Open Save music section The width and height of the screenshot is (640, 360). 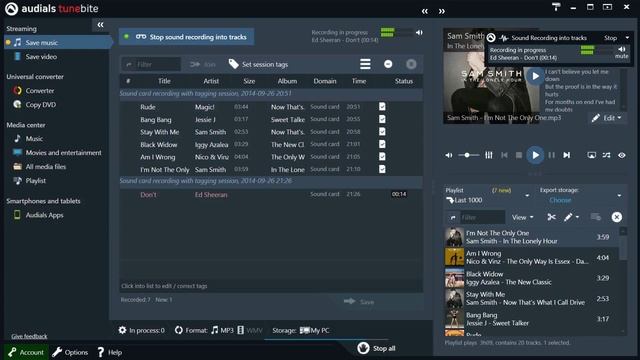[x=41, y=42]
